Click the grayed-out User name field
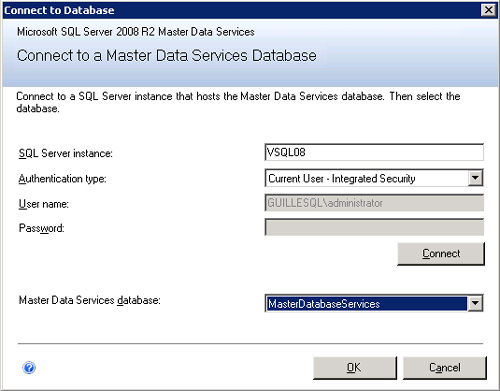The width and height of the screenshot is (500, 391). click(x=374, y=203)
